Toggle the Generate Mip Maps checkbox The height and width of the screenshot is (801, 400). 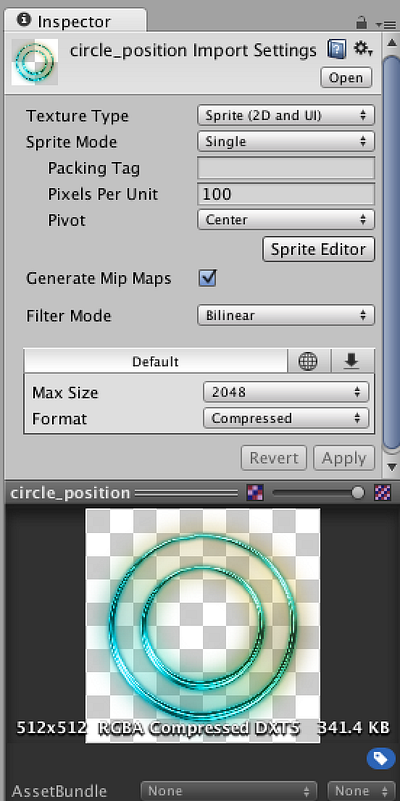click(207, 278)
